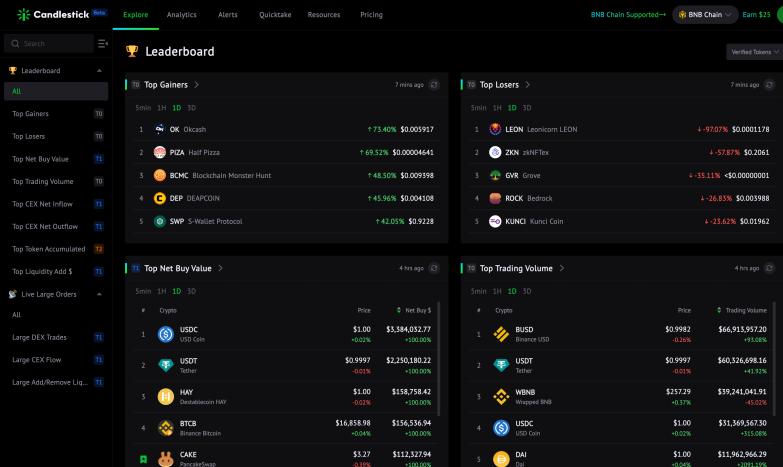
Task: Expand Top Trading Volume chevron
Action: [562, 268]
